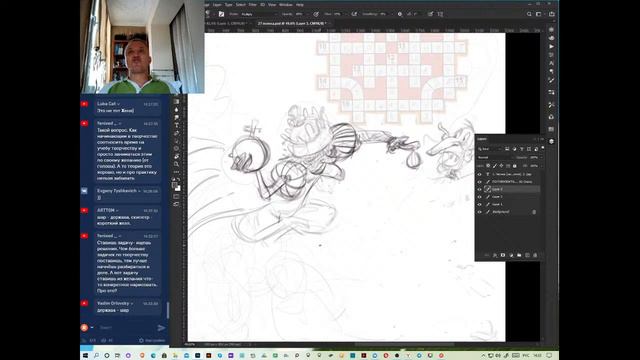Filter layers by pixel layers
The width and height of the screenshot is (640, 360).
[x=507, y=149]
